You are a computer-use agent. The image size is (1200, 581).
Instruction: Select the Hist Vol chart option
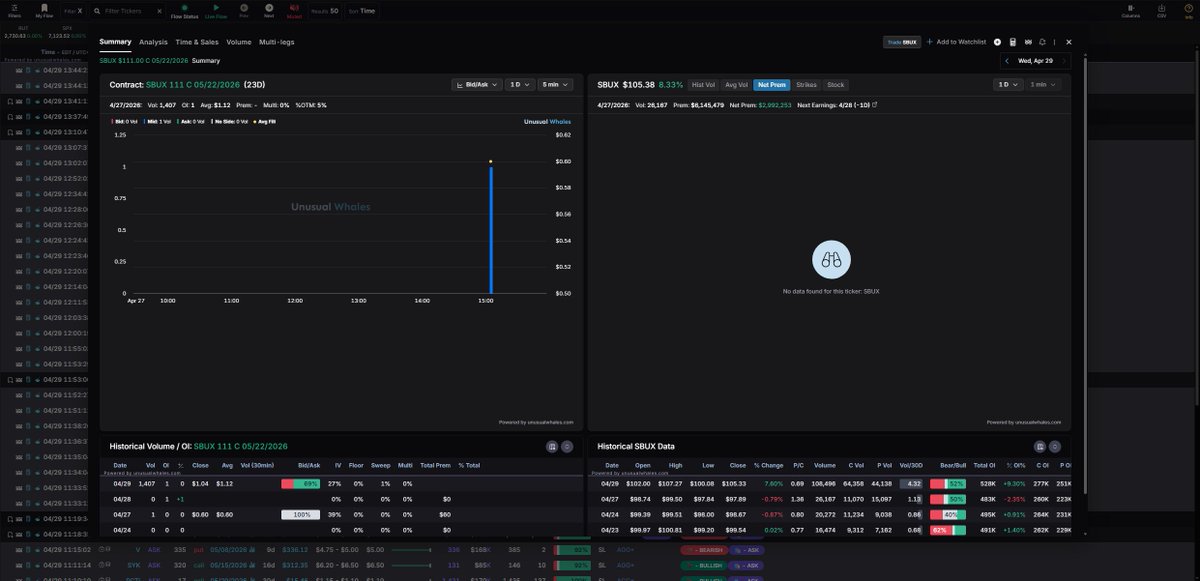[x=704, y=85]
